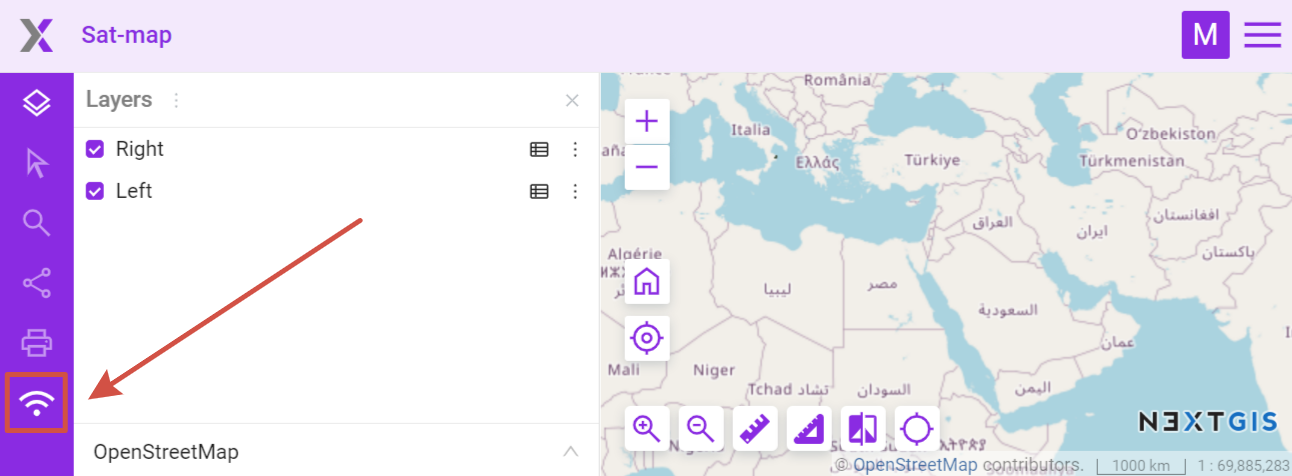
Task: Open the Right layer attribute table
Action: click(539, 149)
